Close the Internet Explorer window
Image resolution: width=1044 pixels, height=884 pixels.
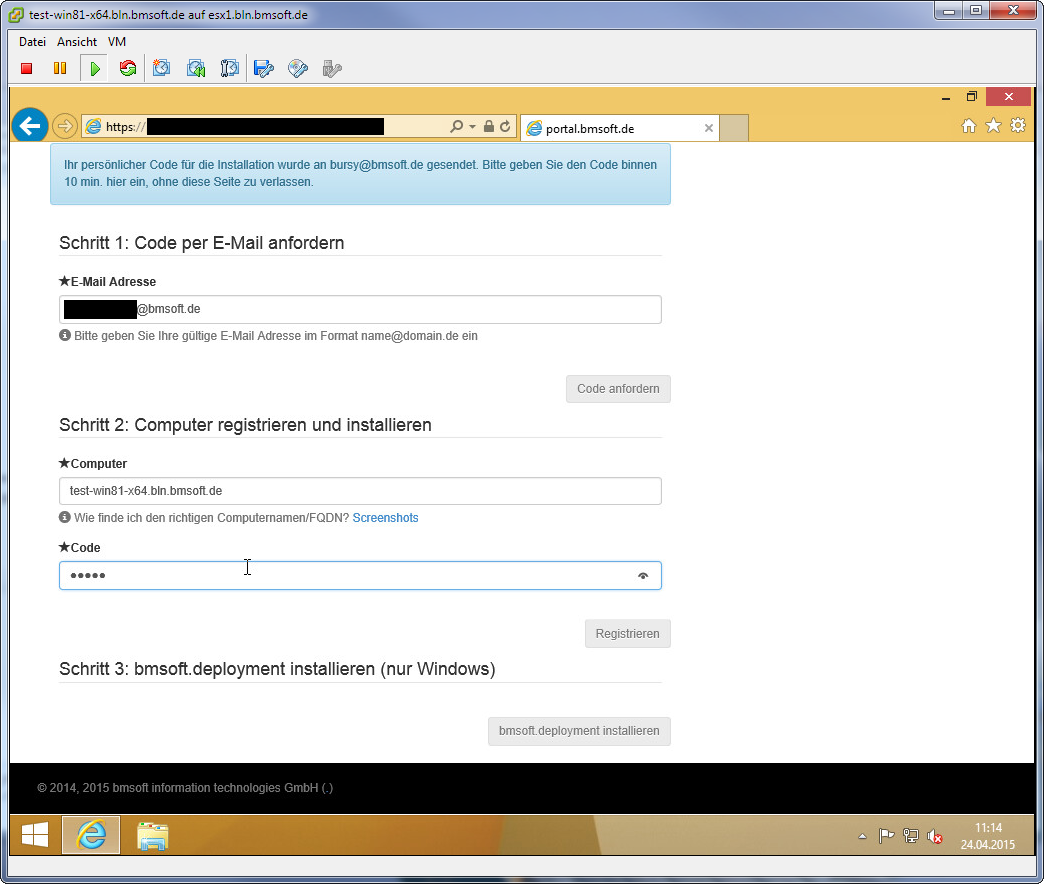tap(1009, 97)
